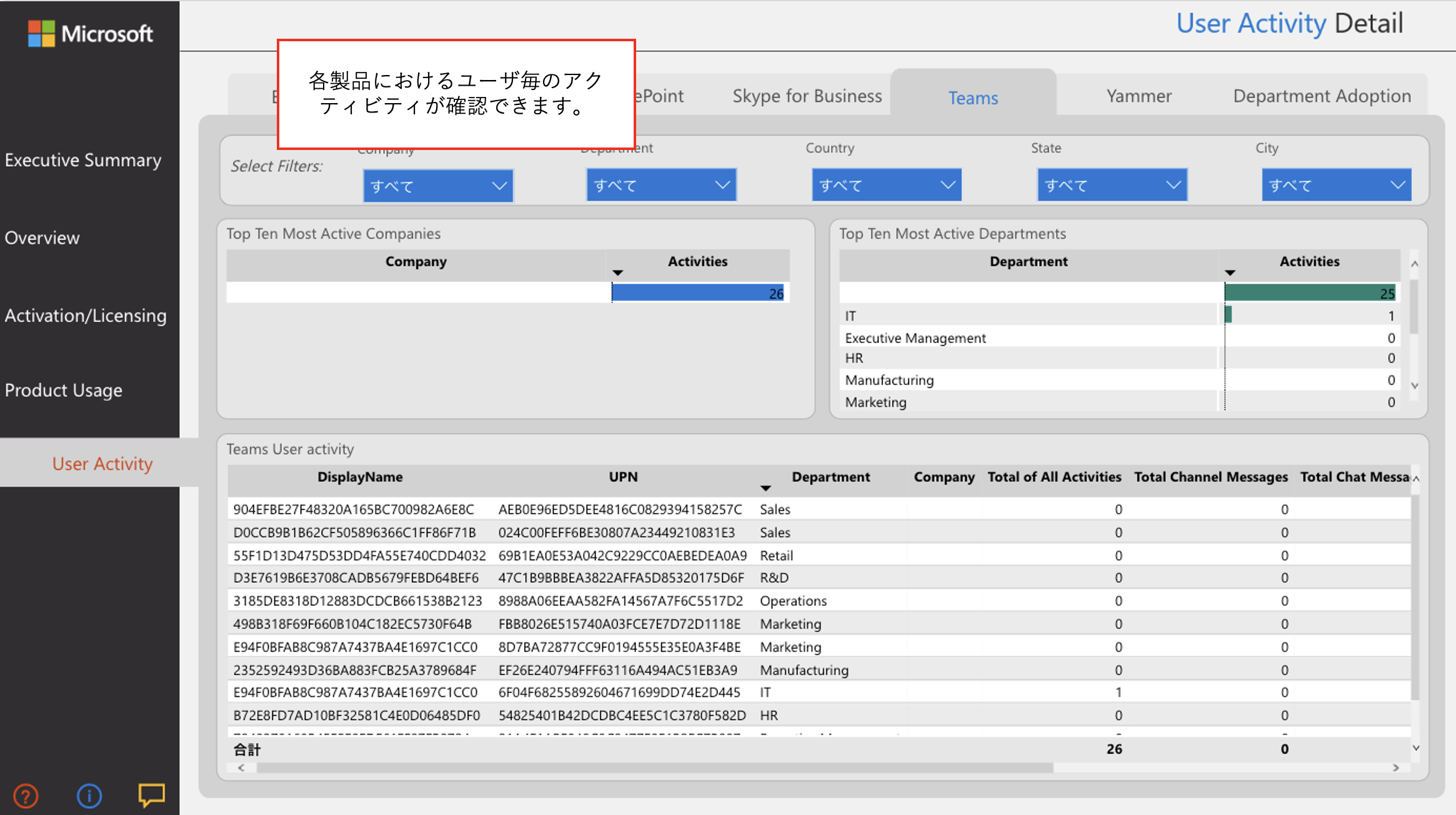Click the sort arrow on the UPN column
Screen dimensions: 1456x815
(x=766, y=487)
